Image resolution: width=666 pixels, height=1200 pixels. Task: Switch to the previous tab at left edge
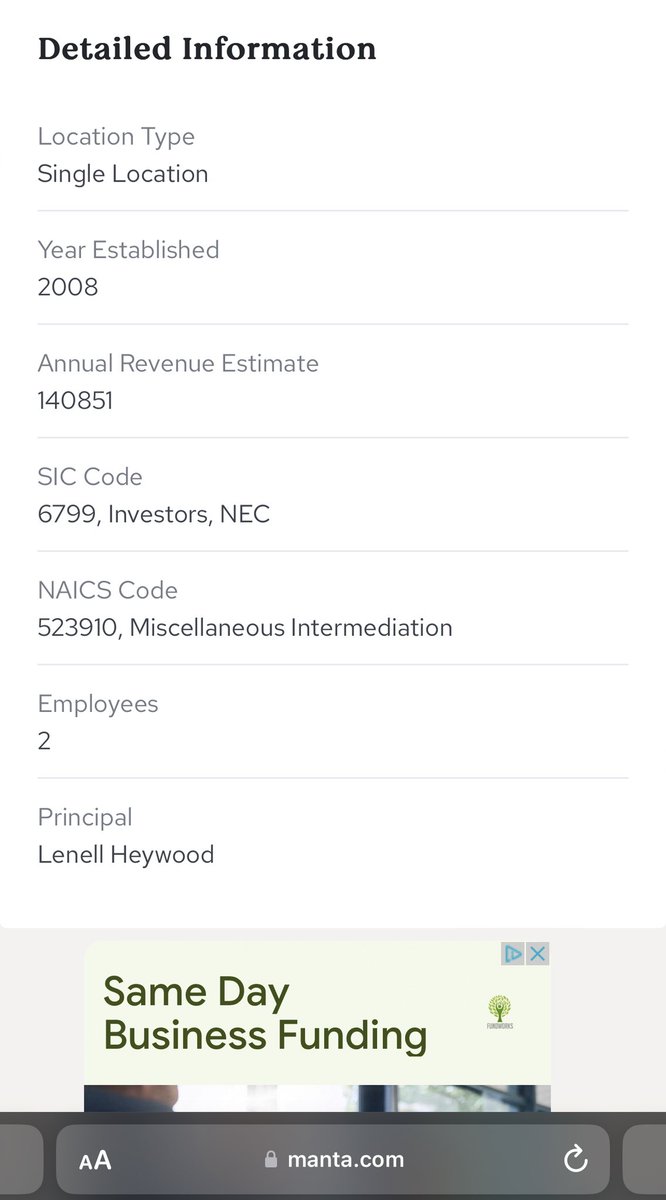[x=20, y=1160]
